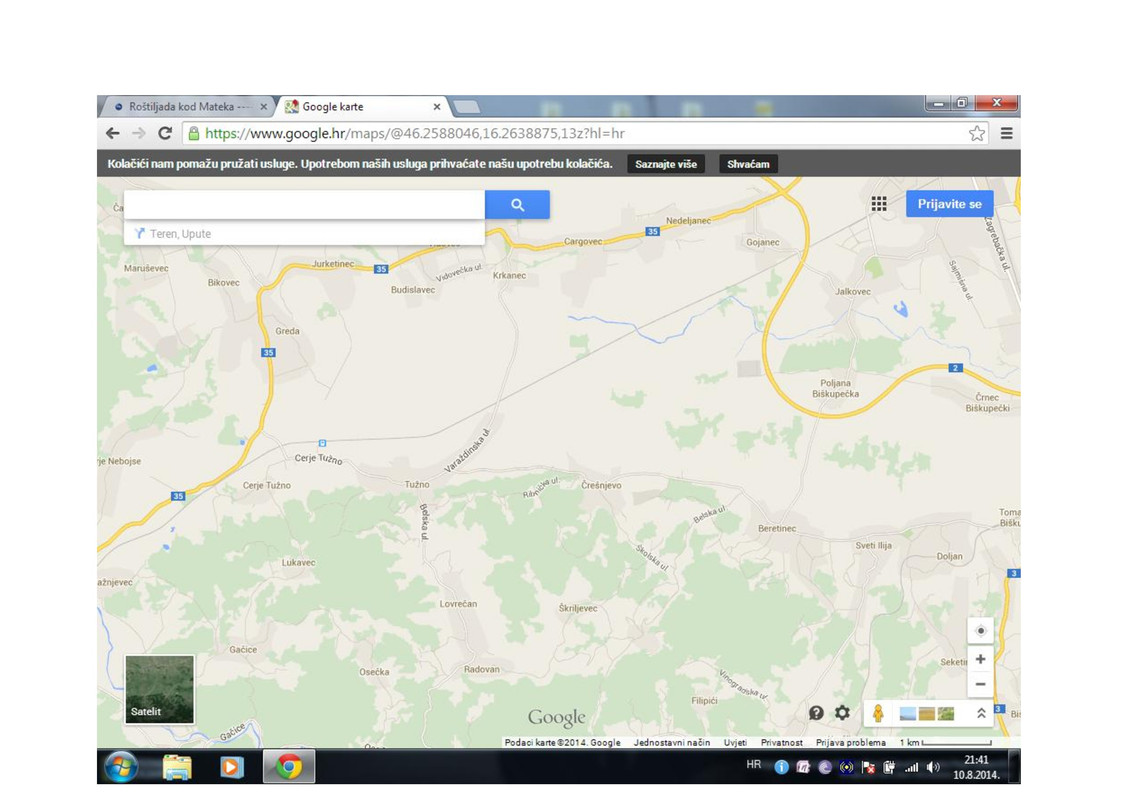Click Saznajte više button
Image resolution: width=1131 pixels, height=800 pixels.
[666, 164]
